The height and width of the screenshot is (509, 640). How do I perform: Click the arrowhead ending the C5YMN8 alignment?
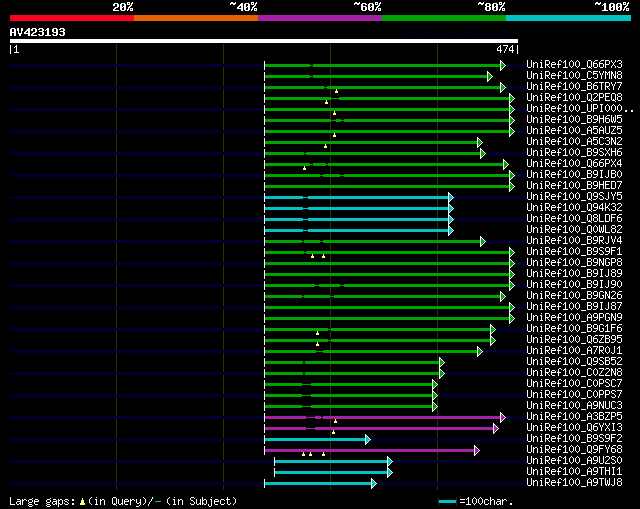(490, 76)
